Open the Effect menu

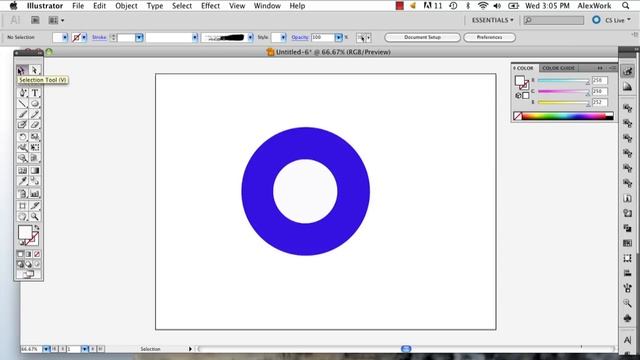pos(210,6)
